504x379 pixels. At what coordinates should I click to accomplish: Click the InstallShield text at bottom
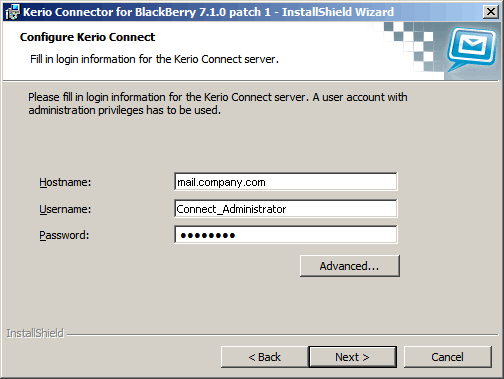tap(35, 333)
